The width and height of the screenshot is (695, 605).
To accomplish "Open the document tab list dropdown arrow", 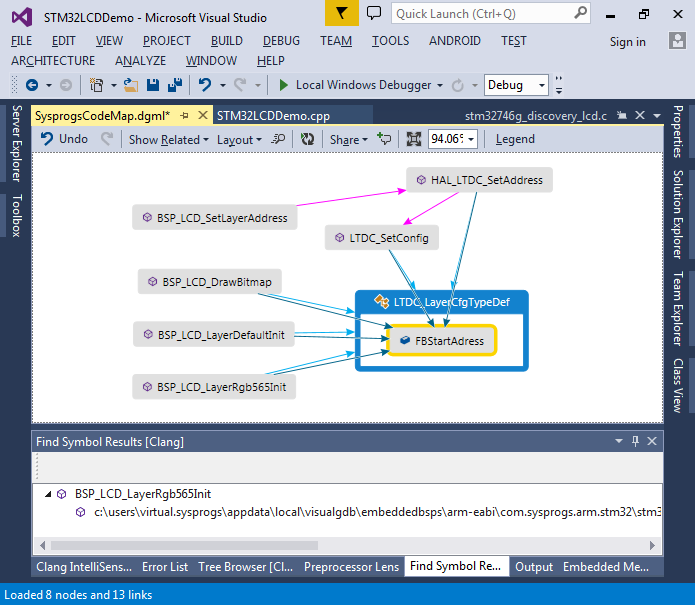I will (657, 116).
